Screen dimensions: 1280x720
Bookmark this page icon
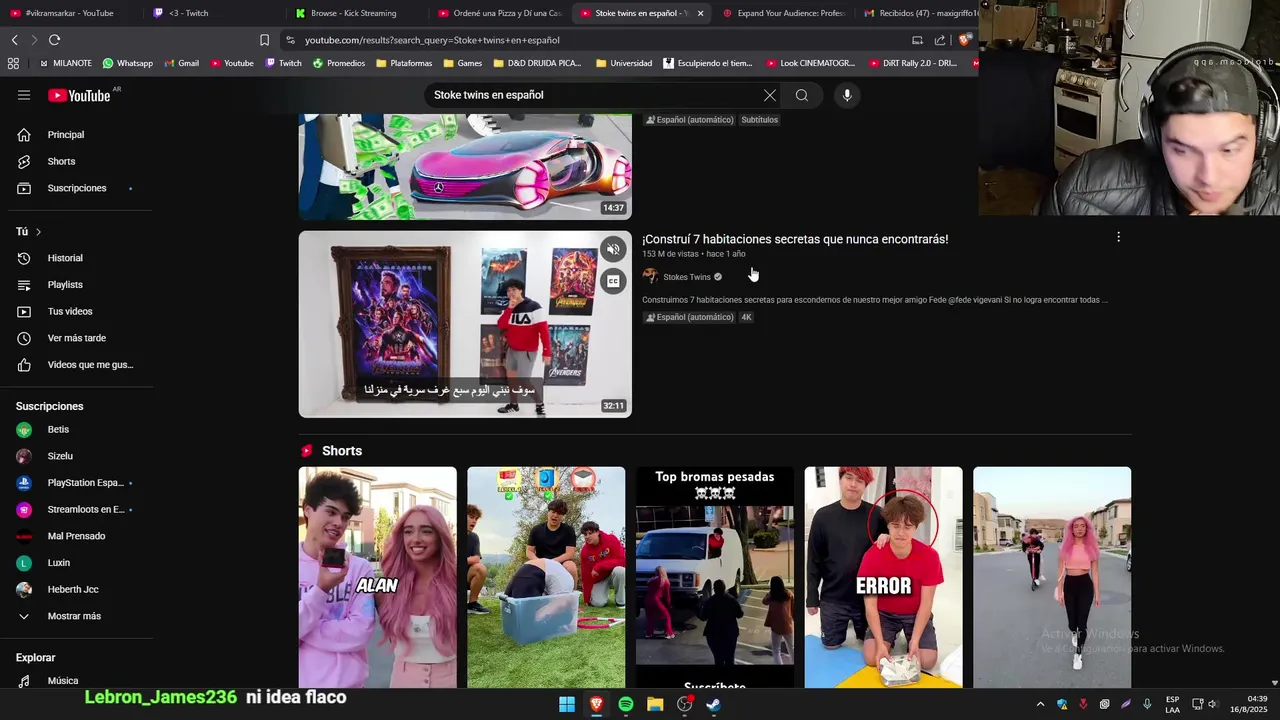click(x=264, y=40)
